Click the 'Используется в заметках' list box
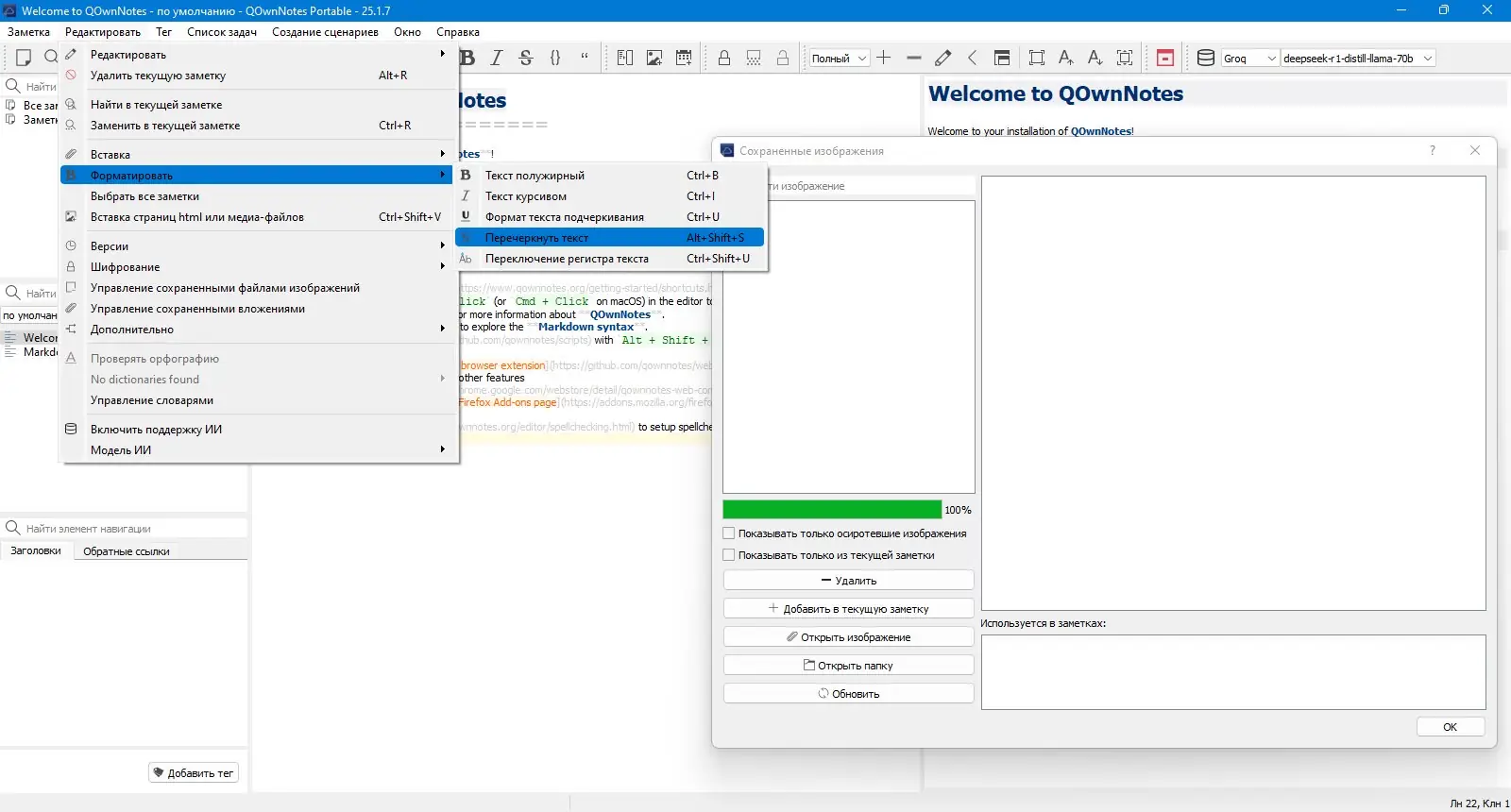 (1233, 672)
